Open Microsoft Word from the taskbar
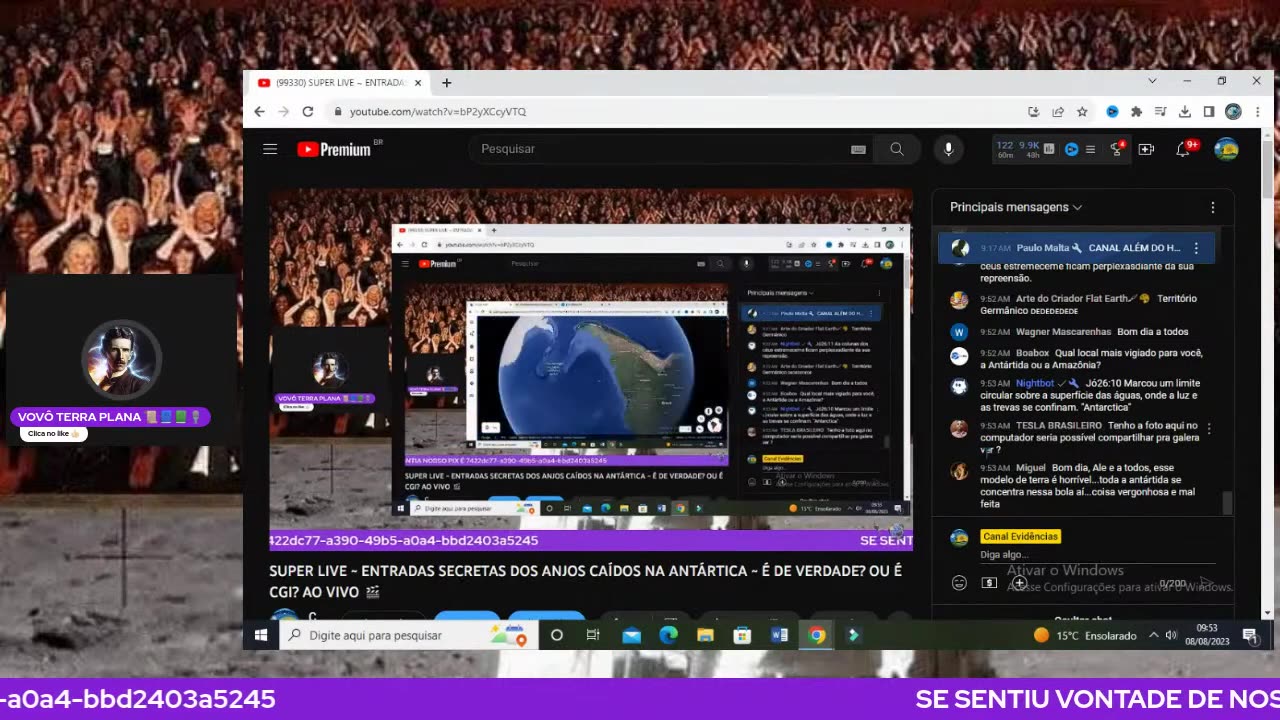 (x=780, y=635)
